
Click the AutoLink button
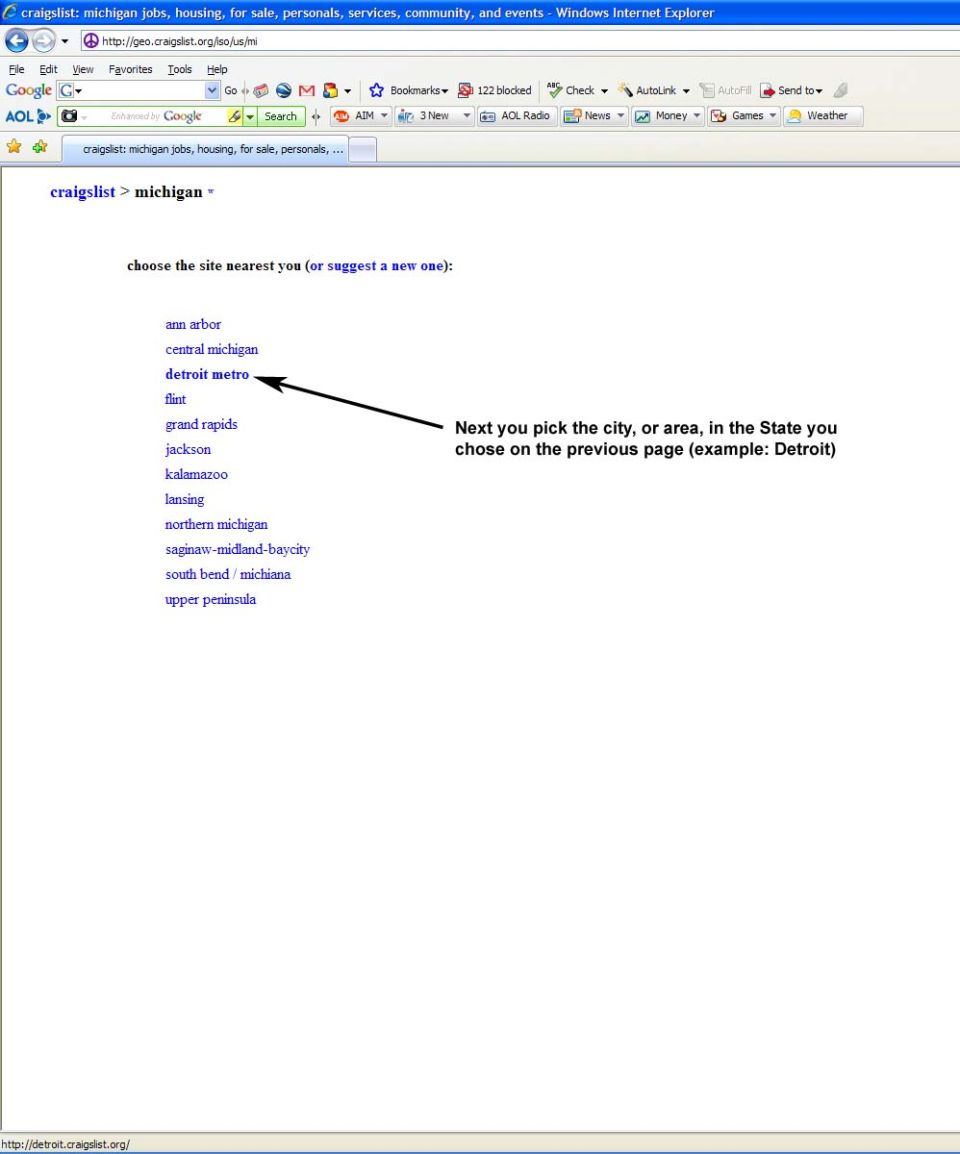point(647,91)
